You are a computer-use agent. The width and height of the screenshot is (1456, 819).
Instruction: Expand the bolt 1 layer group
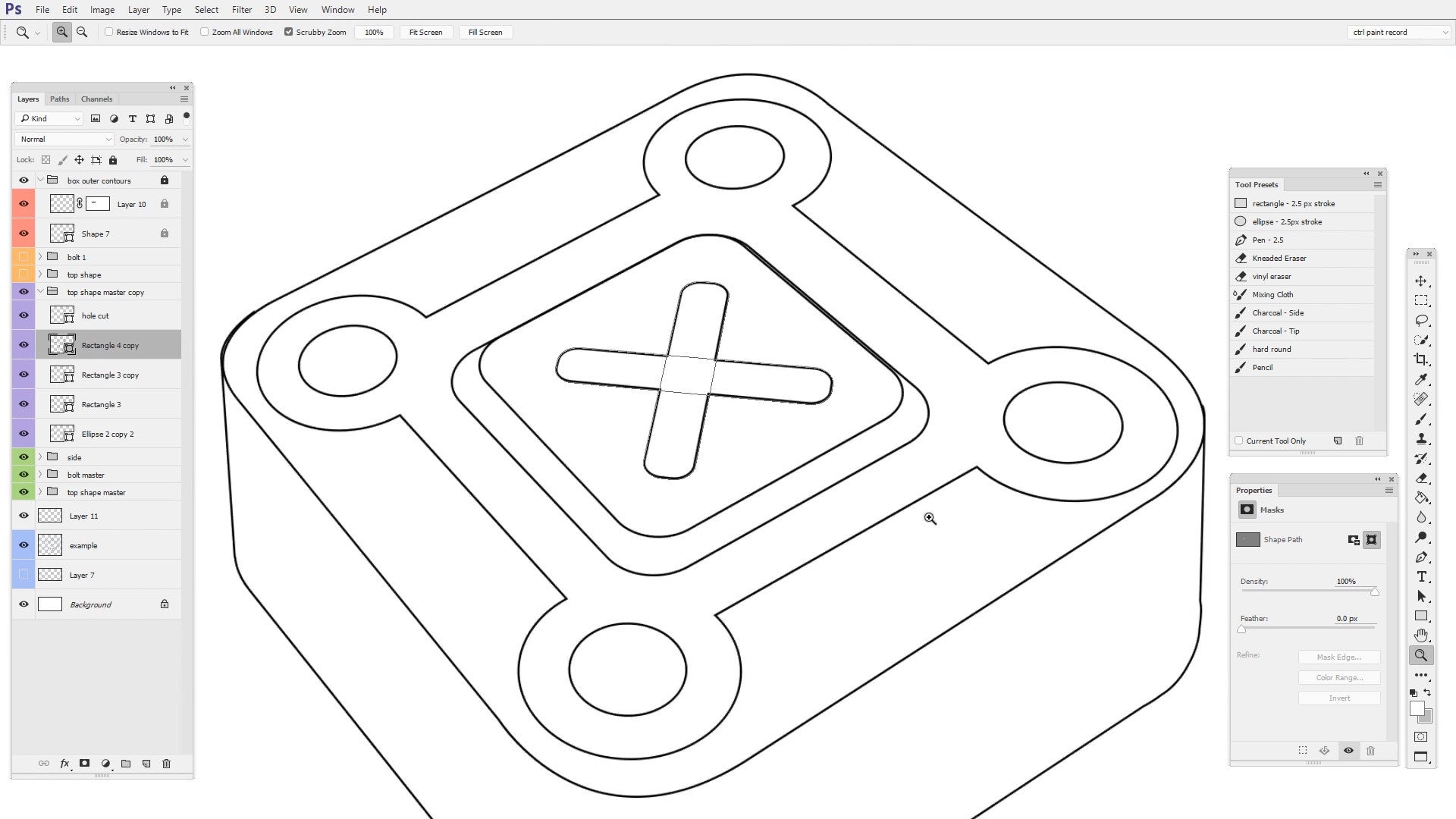coord(40,257)
